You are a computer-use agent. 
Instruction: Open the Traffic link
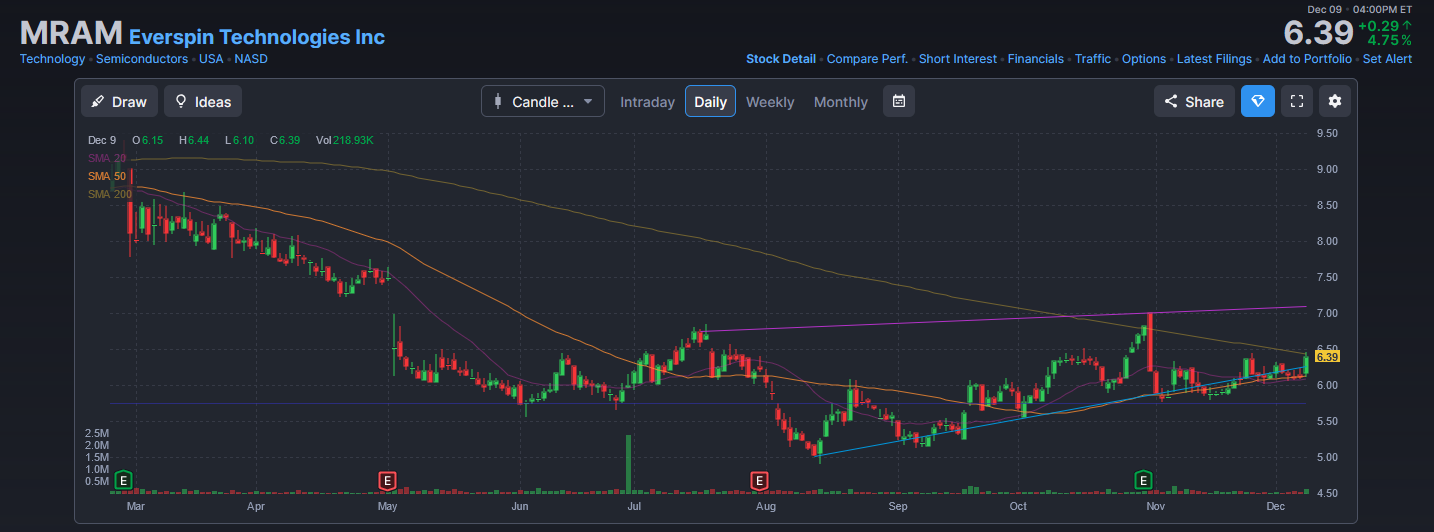(x=1093, y=59)
